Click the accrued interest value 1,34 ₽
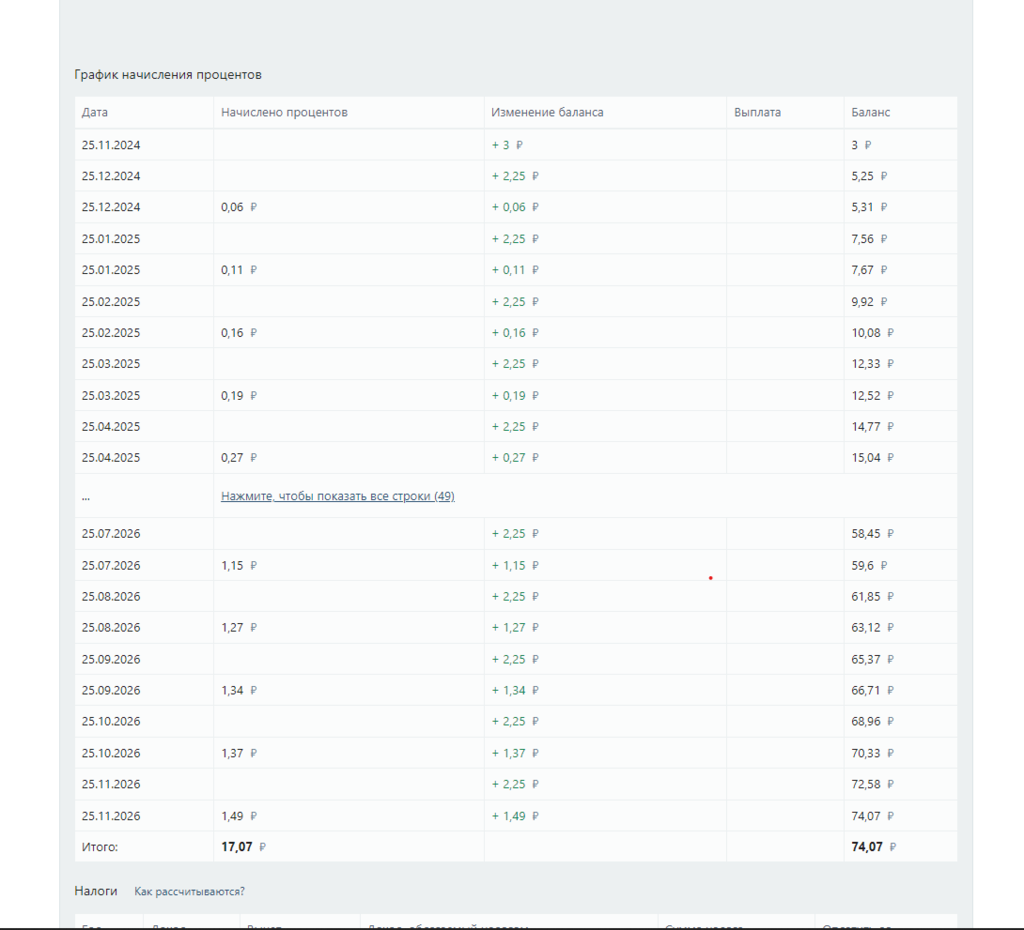The width and height of the screenshot is (1024, 930). (x=239, y=690)
